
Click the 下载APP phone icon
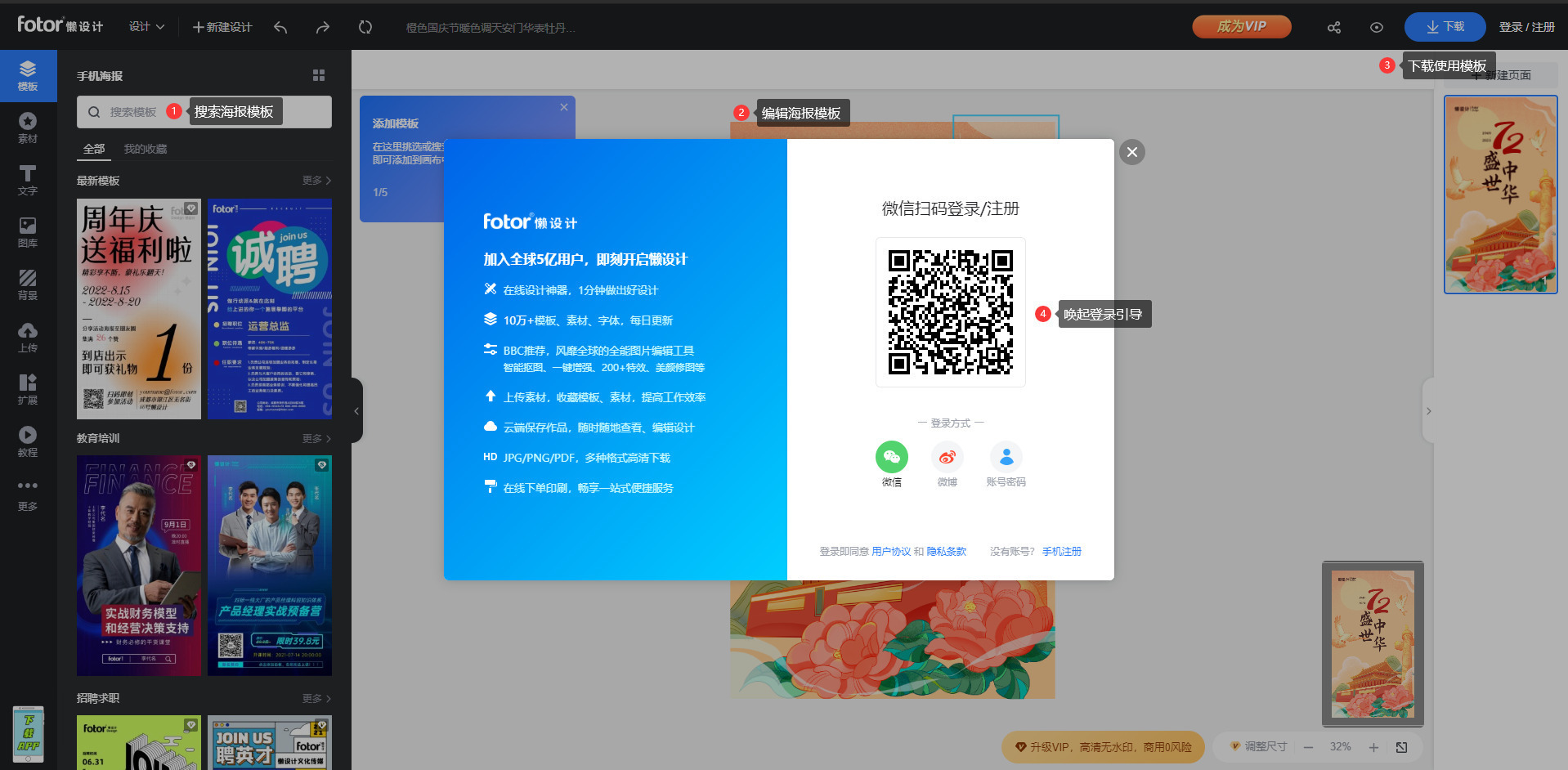pyautogui.click(x=28, y=734)
